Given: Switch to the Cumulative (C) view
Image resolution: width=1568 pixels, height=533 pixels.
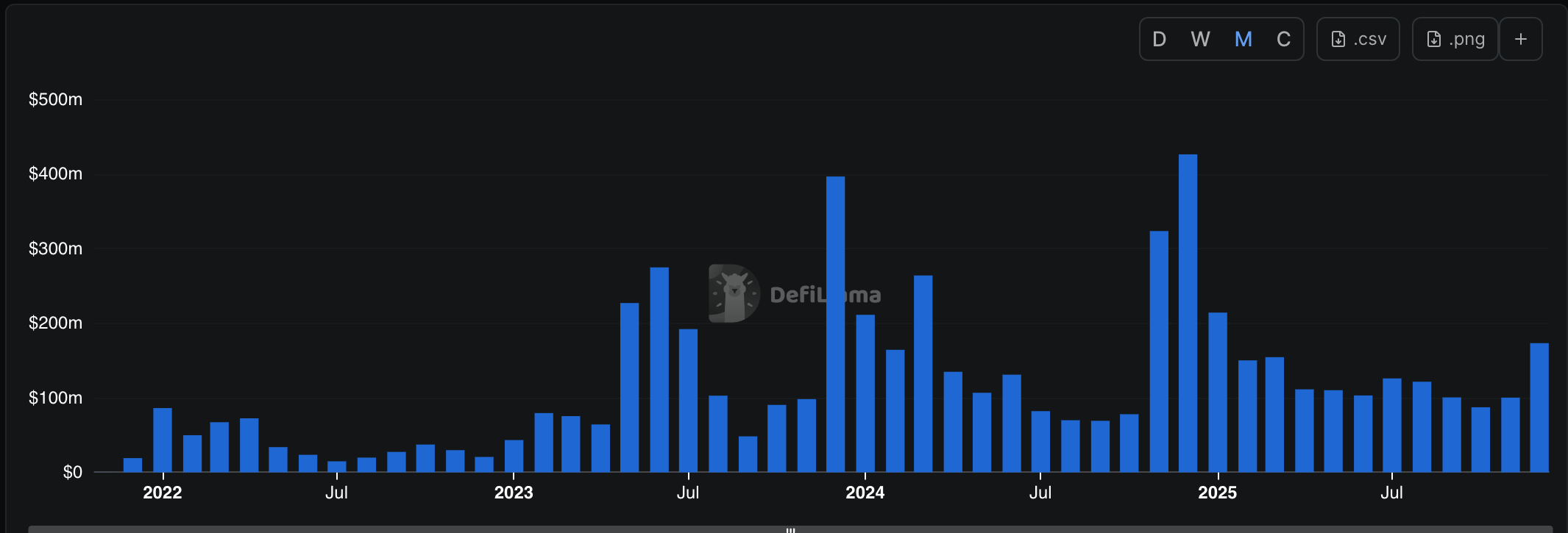Looking at the screenshot, I should click(1284, 39).
